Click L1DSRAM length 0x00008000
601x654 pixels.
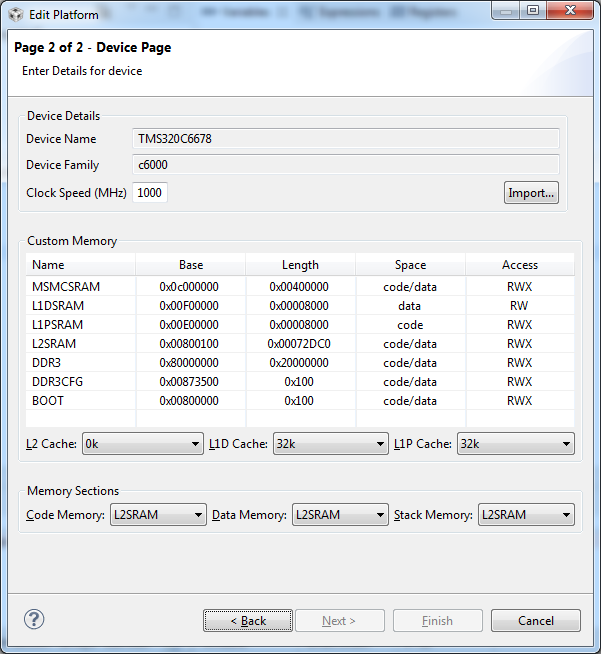299,306
